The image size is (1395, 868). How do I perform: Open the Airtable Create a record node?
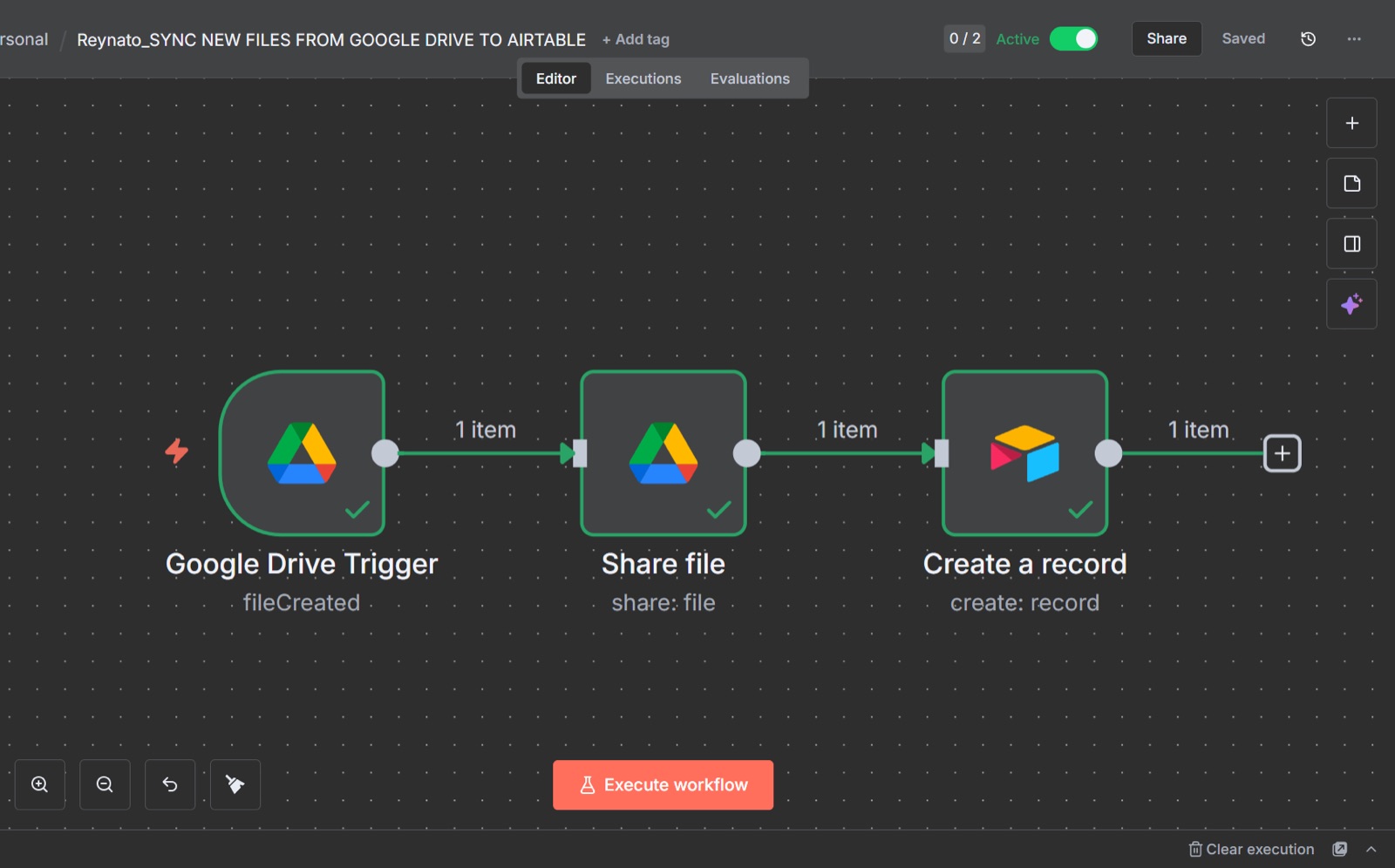(x=1025, y=453)
